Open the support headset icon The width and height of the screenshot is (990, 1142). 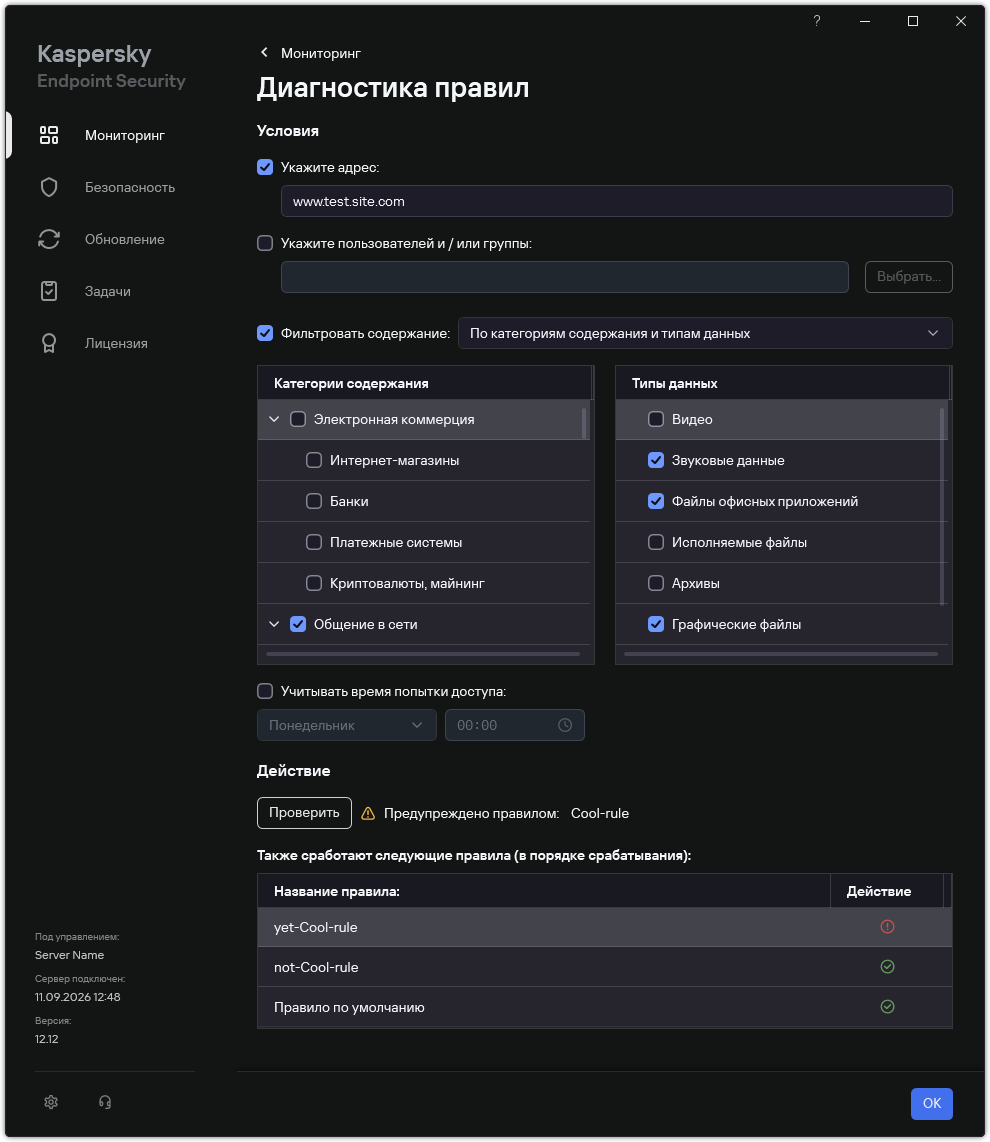105,1102
